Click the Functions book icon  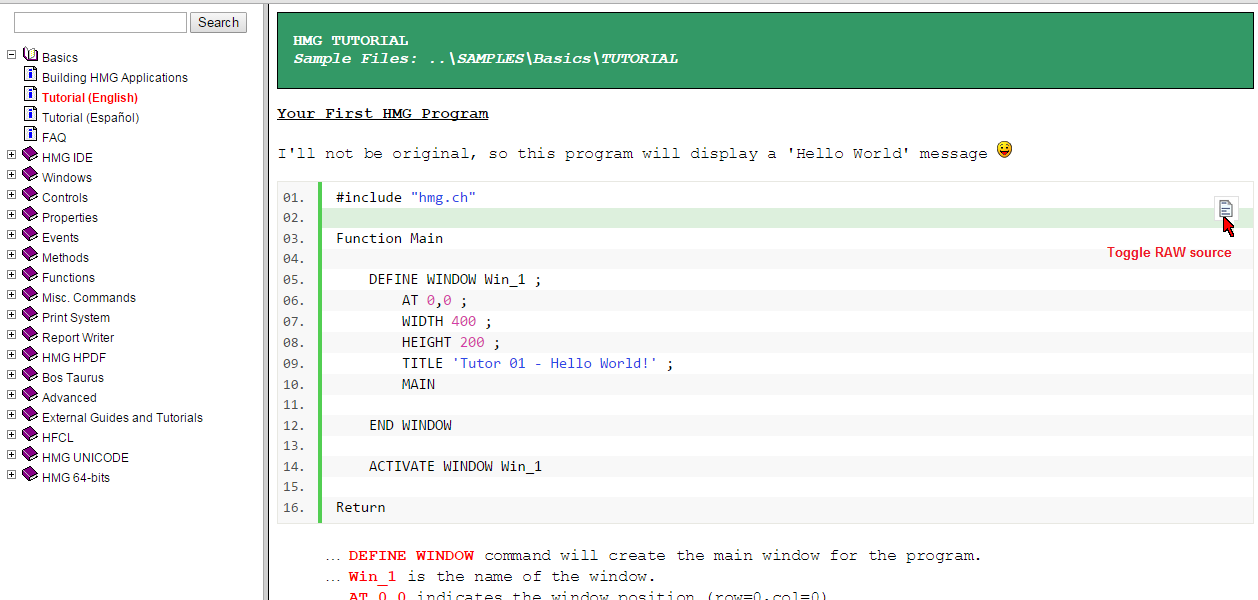(x=30, y=275)
